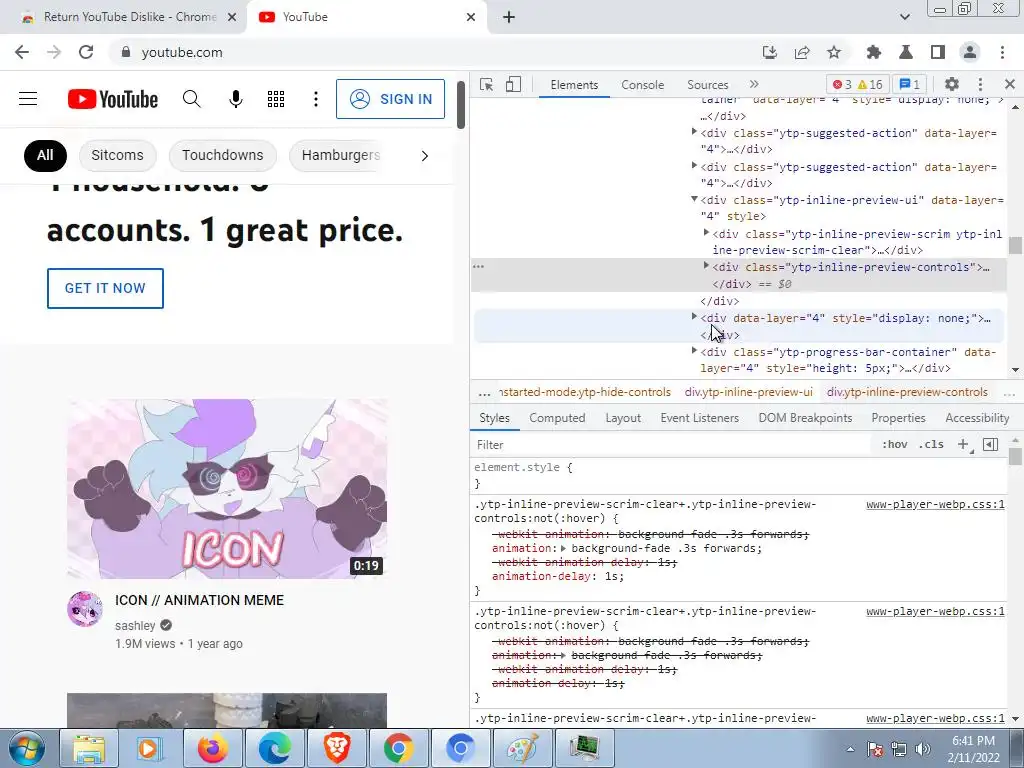Select div.ytp-inline-preview-ui in the breadcrumb

(x=748, y=392)
